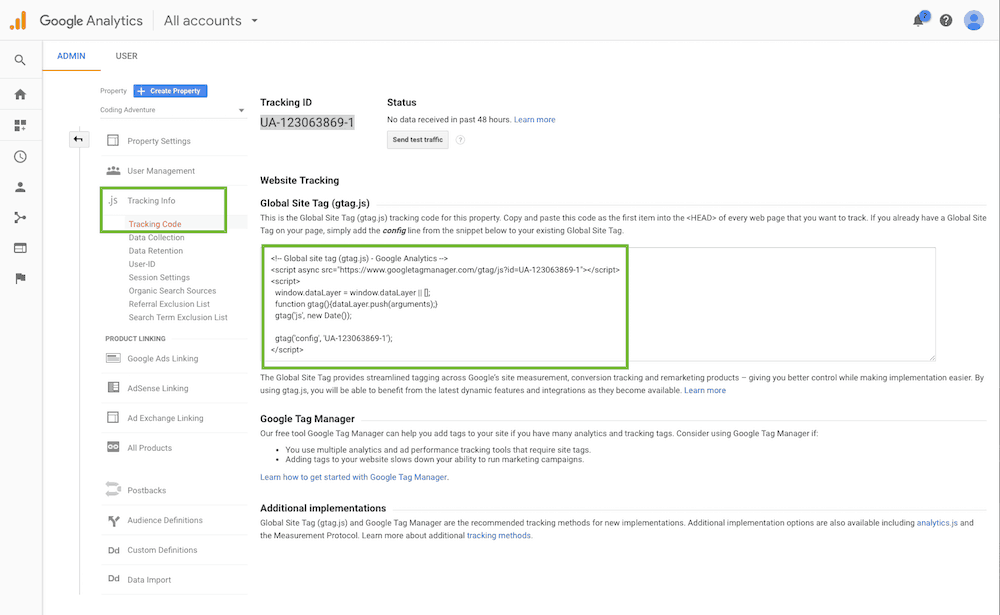Viewport: 1000px width, 615px height.
Task: Click Property Settings icon
Action: point(113,140)
